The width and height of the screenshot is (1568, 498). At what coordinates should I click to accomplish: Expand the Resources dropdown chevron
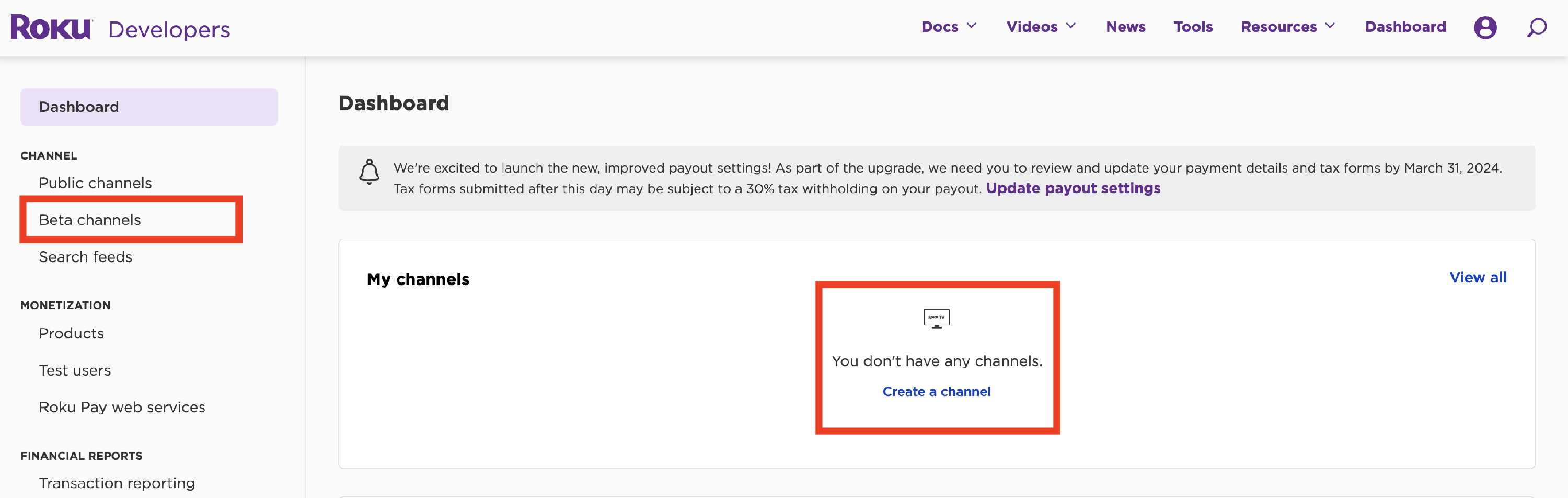click(x=1329, y=26)
